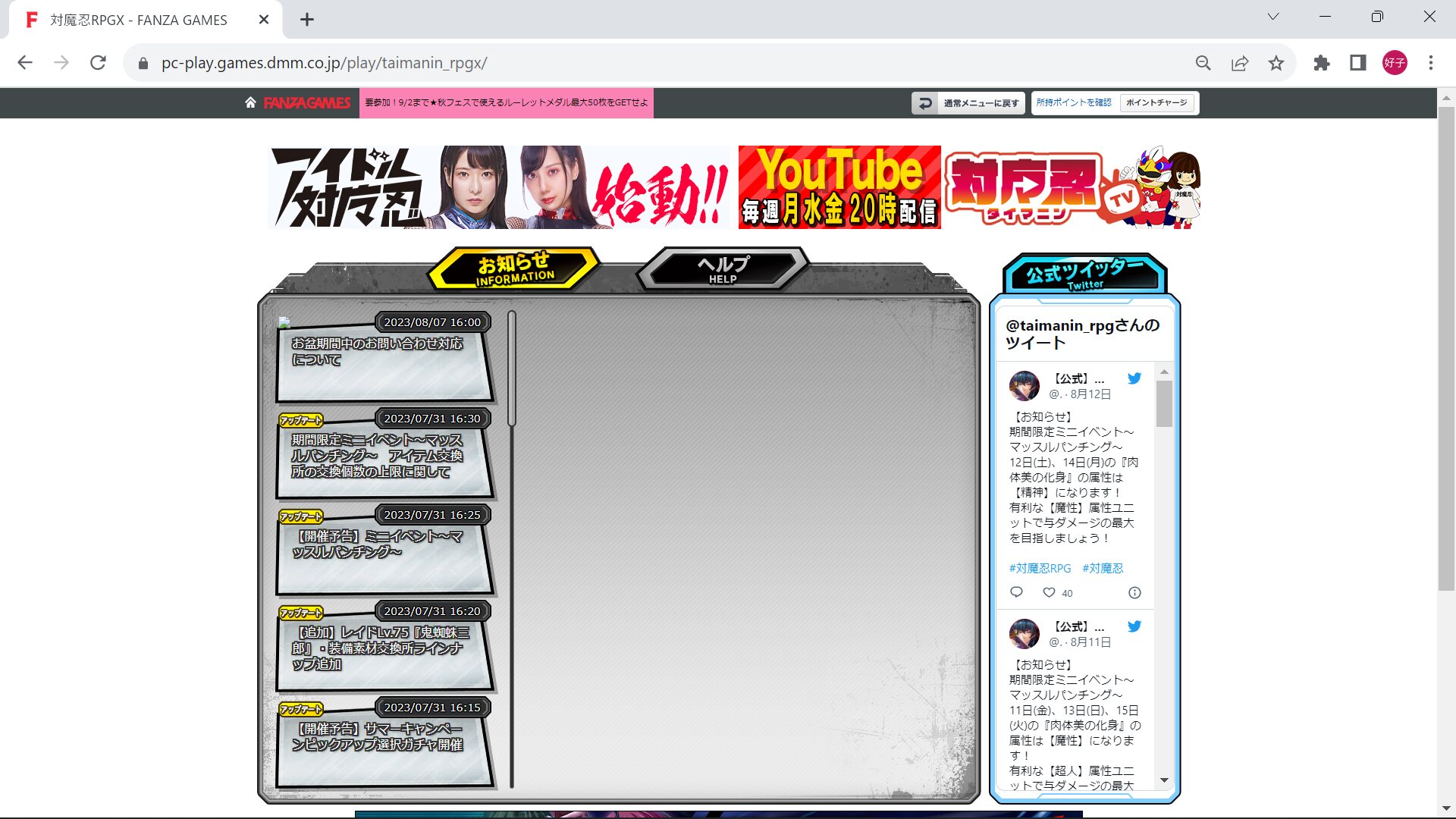Open reply bubble on first tweet
The image size is (1456, 819).
click(x=1017, y=592)
